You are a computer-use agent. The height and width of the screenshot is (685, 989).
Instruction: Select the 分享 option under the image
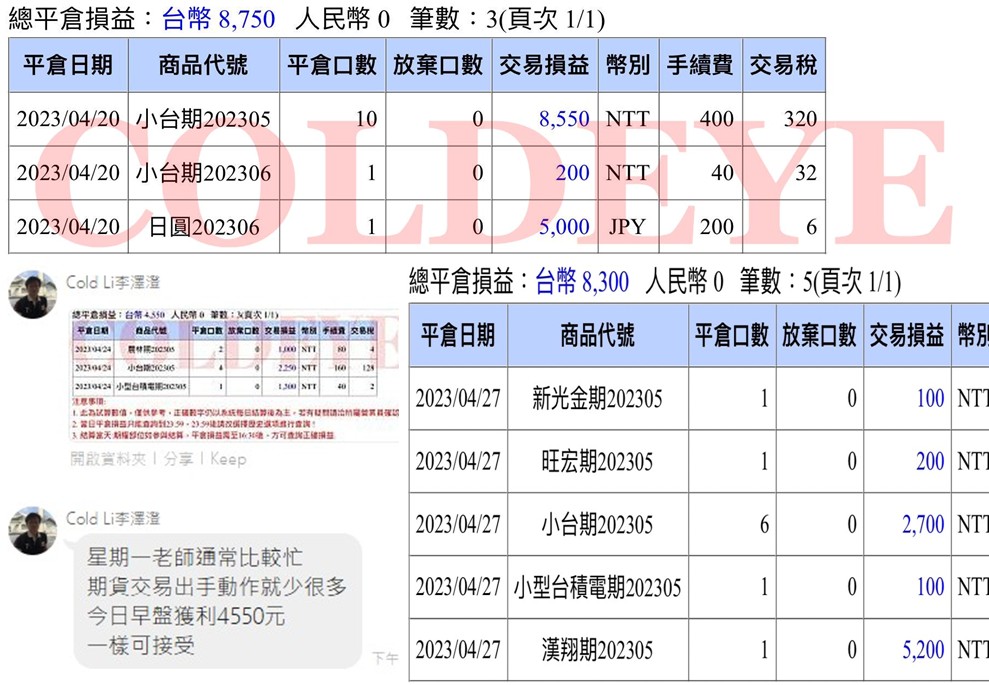[180, 459]
